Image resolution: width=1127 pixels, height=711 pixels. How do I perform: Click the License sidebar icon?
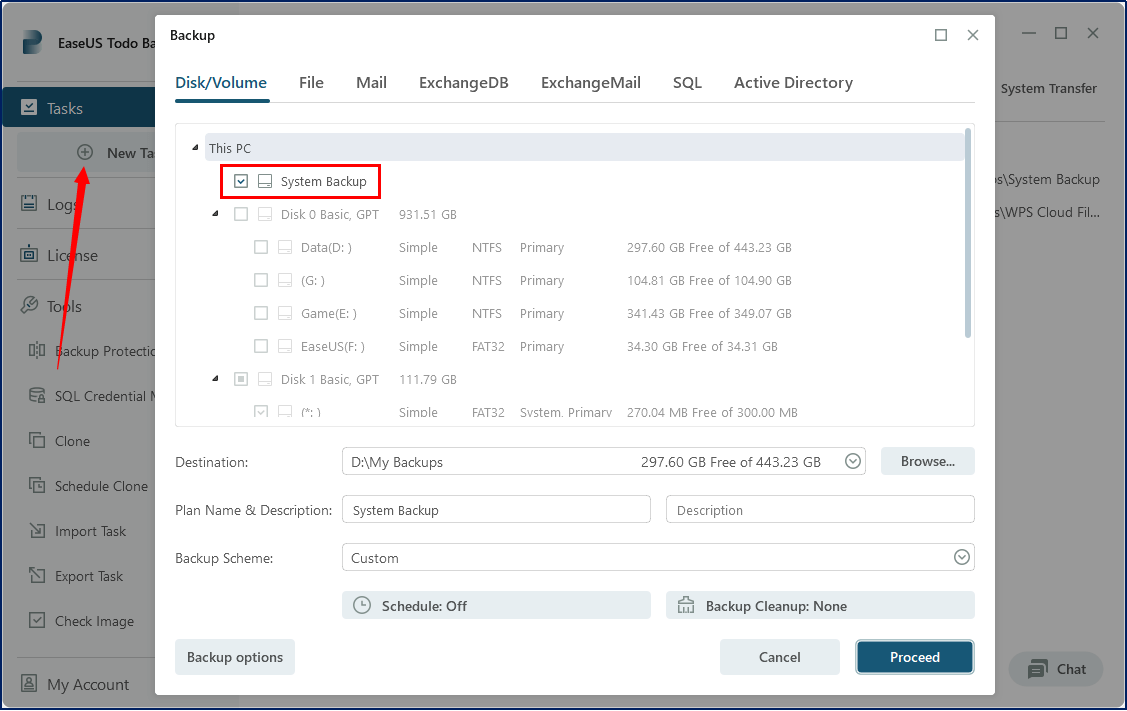pyautogui.click(x=29, y=255)
